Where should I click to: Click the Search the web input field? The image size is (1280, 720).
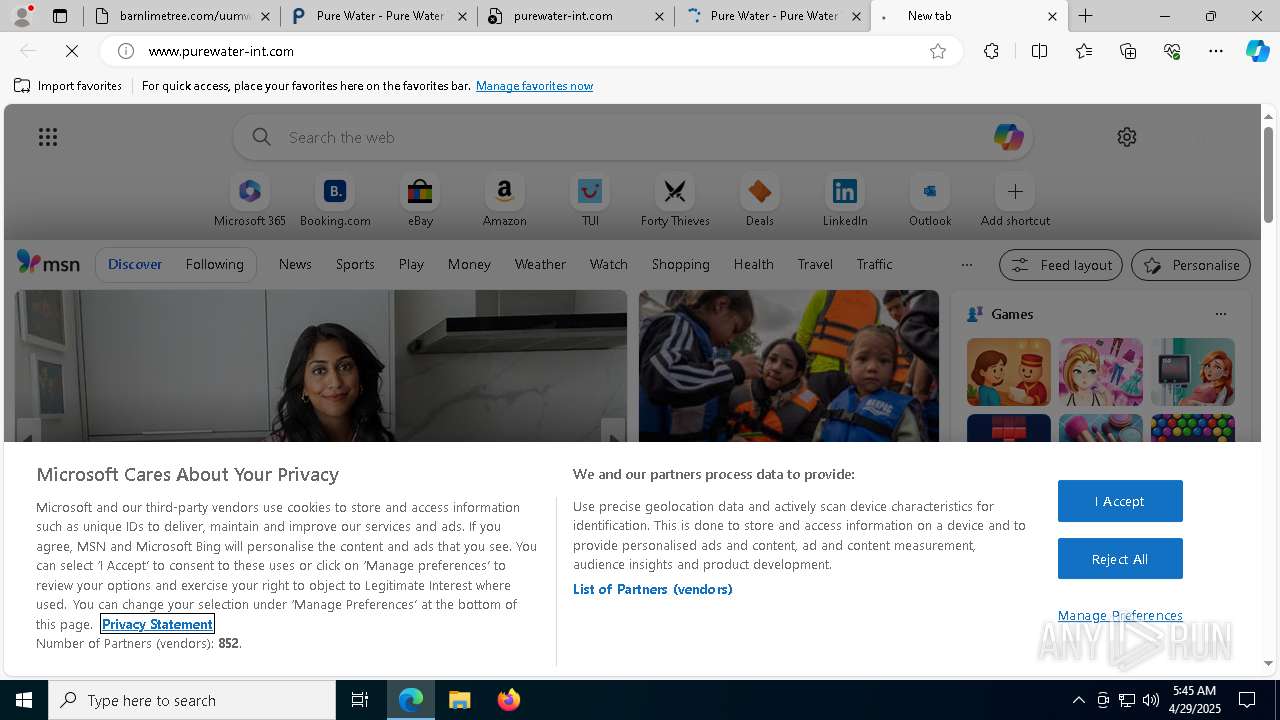click(x=633, y=137)
